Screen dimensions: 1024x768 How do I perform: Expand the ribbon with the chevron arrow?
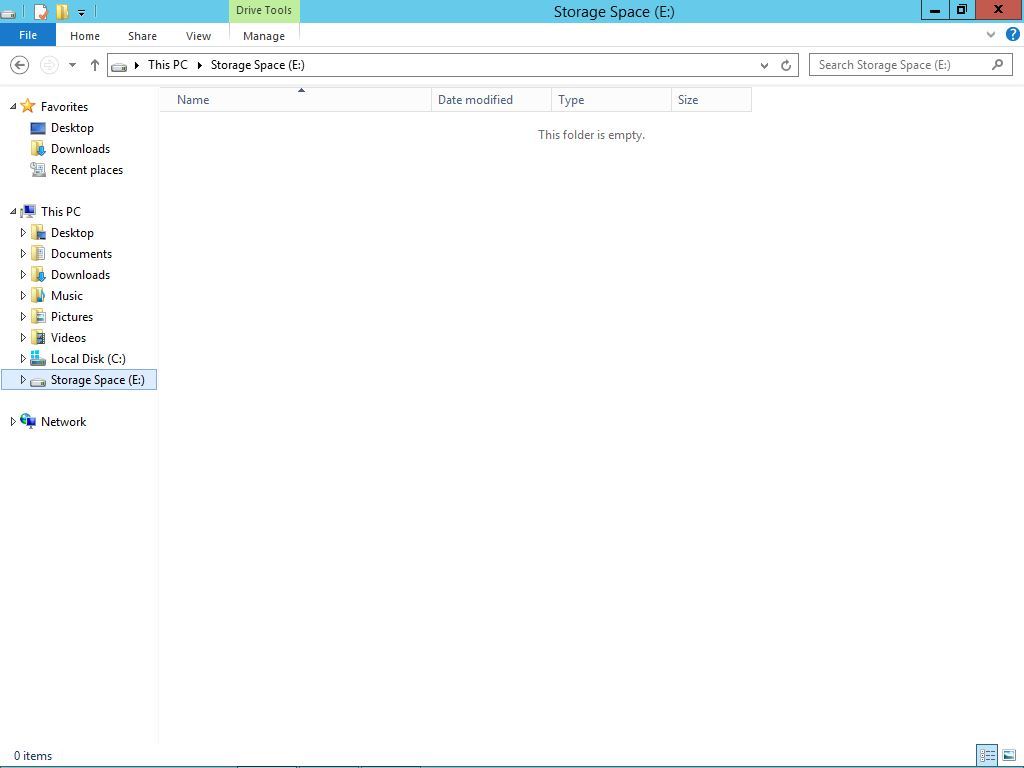coord(991,34)
